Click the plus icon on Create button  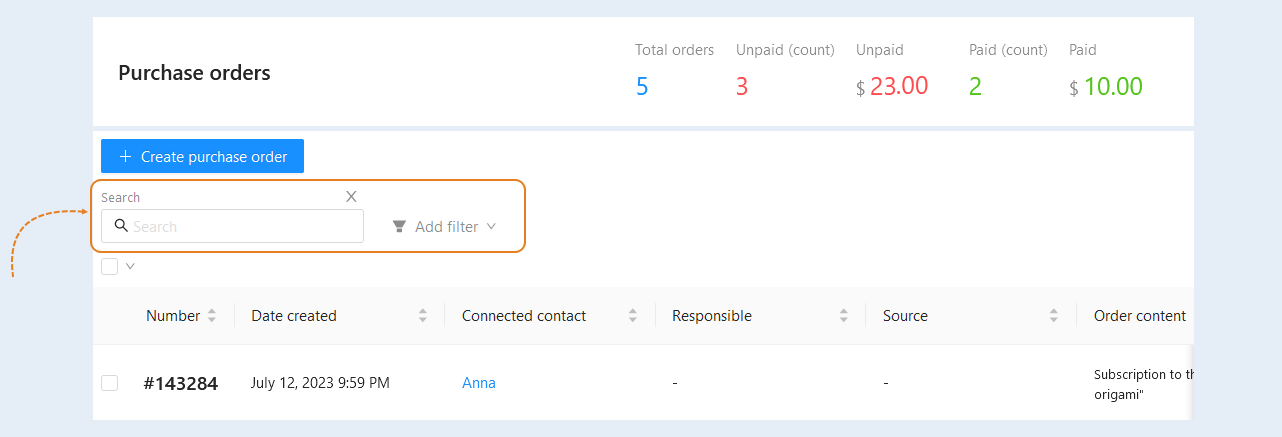pyautogui.click(x=125, y=157)
